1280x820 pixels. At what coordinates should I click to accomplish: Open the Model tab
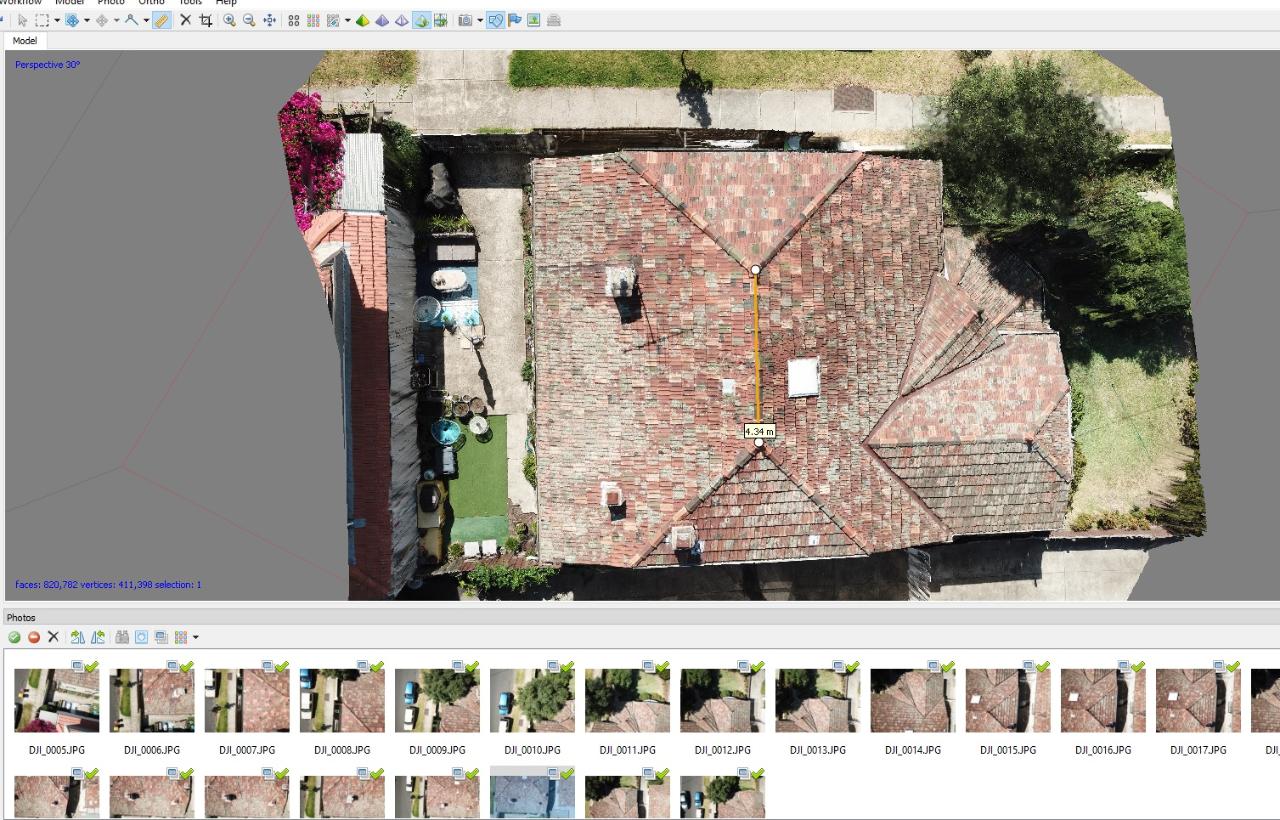pyautogui.click(x=25, y=41)
